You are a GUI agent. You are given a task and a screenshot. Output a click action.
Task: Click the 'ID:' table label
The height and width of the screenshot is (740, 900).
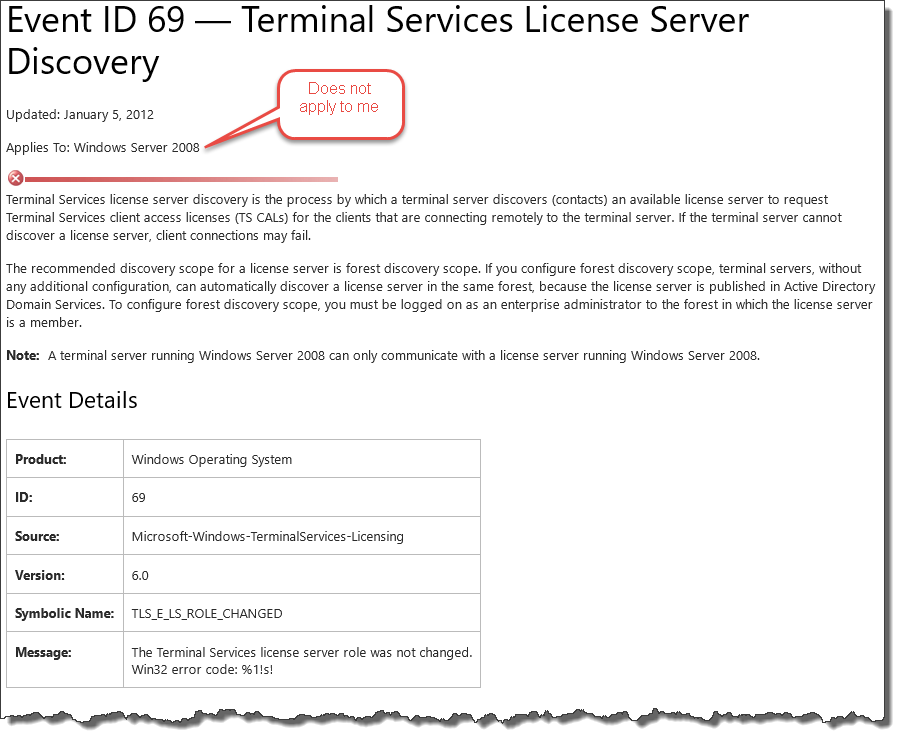click(x=24, y=497)
